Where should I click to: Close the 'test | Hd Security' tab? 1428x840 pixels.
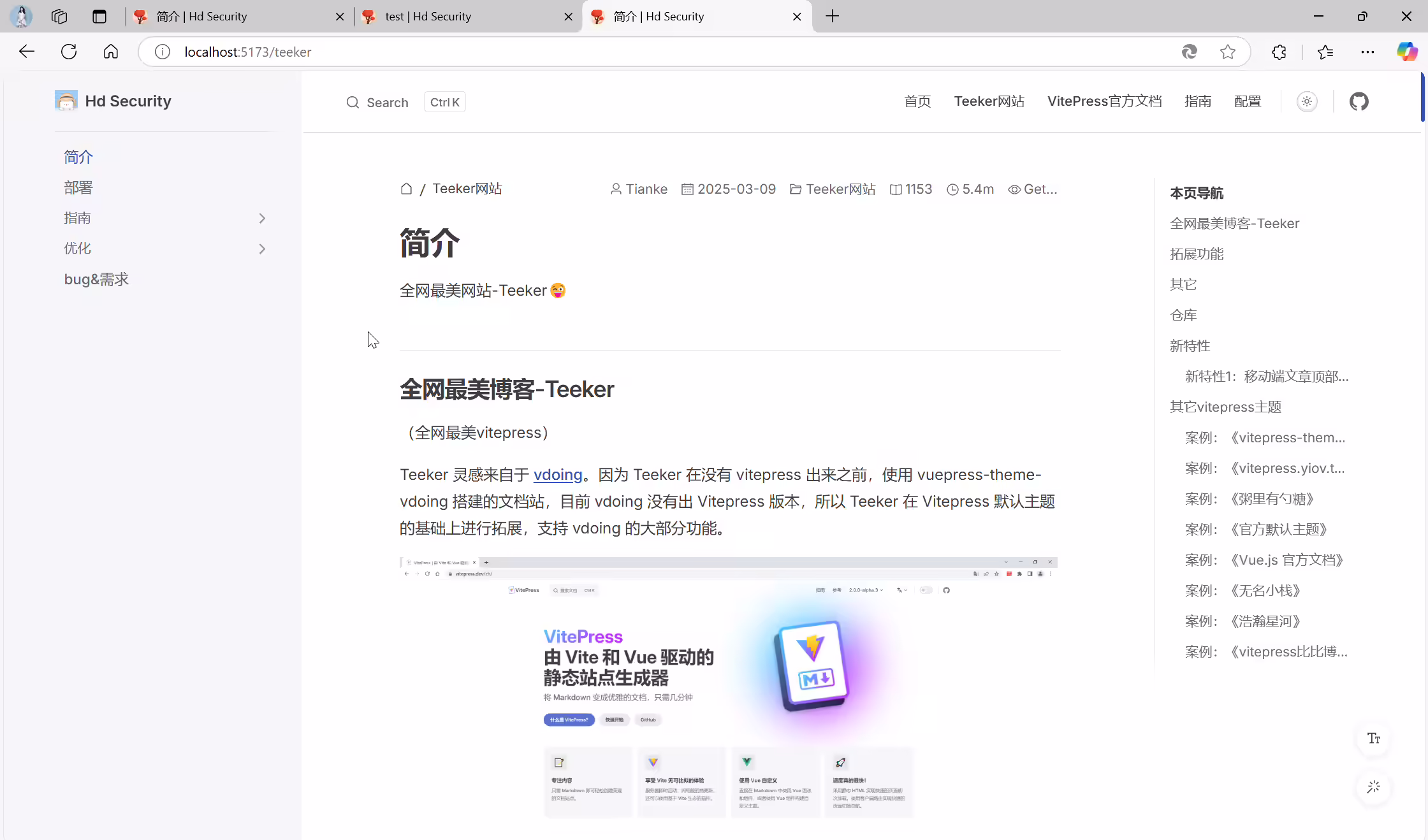tap(569, 17)
